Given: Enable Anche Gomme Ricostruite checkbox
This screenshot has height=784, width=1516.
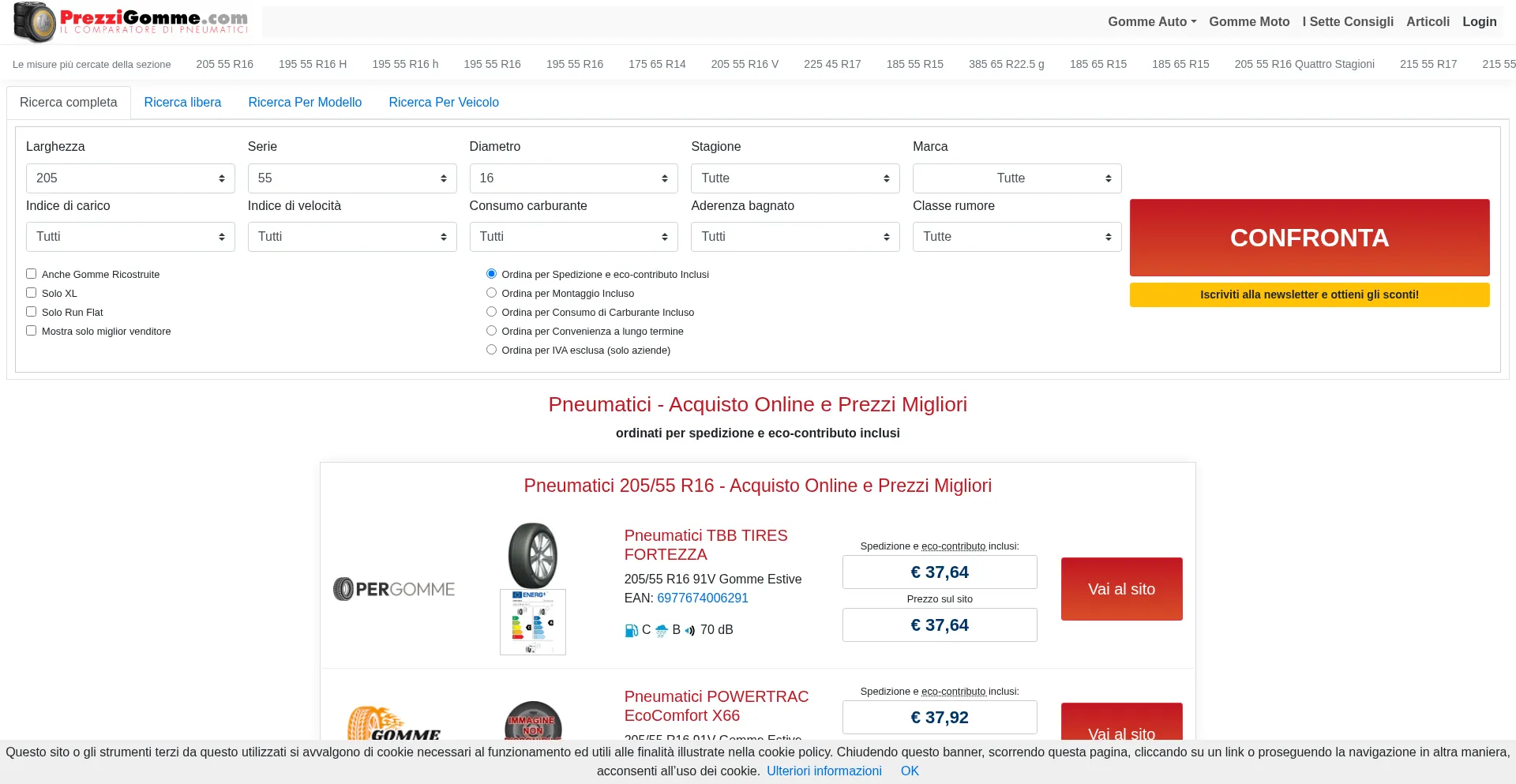Looking at the screenshot, I should coord(32,274).
